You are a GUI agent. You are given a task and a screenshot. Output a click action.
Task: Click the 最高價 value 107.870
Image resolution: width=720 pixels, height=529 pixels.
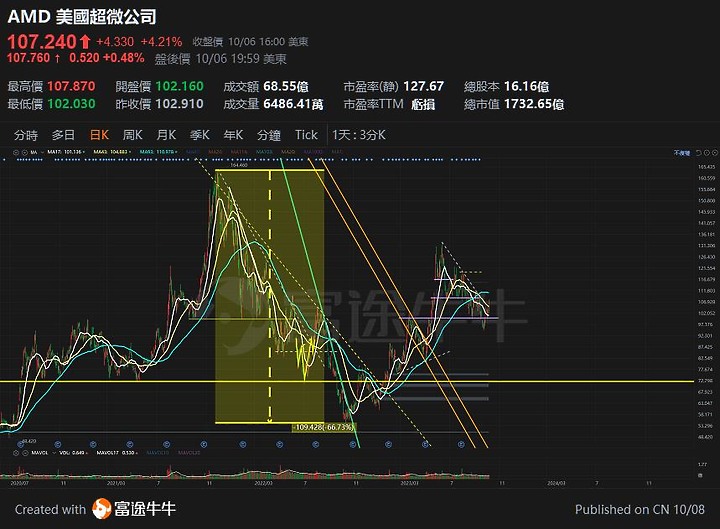click(71, 86)
